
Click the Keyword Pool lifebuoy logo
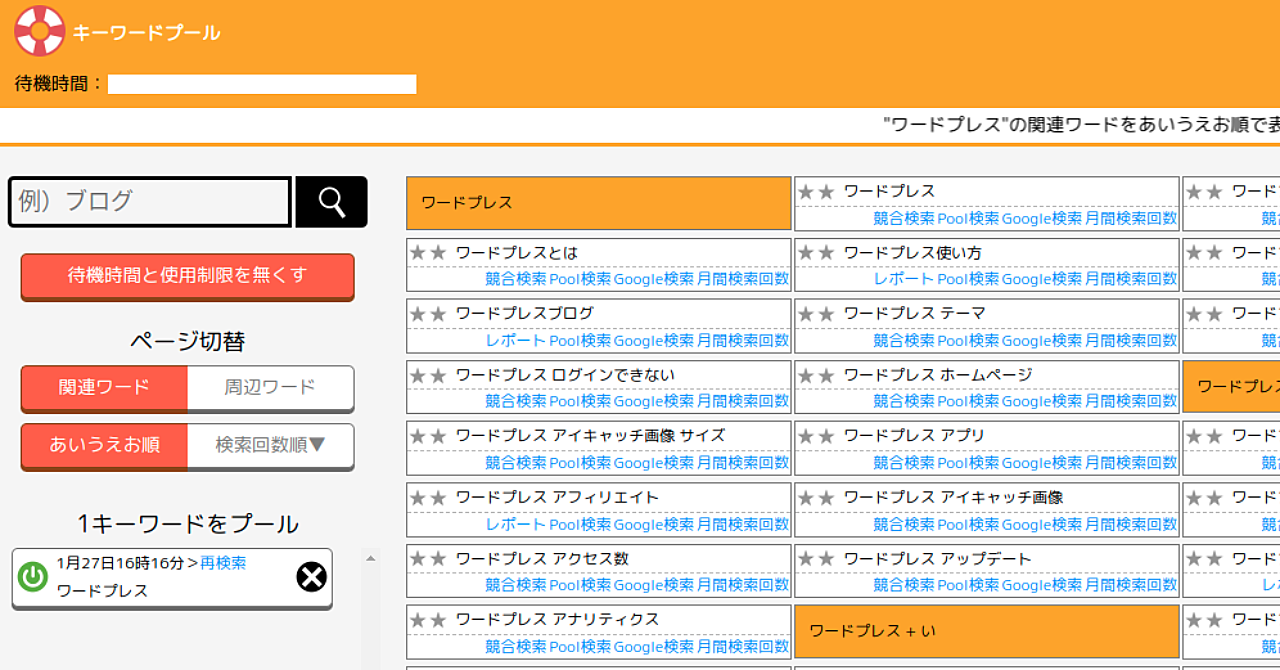pyautogui.click(x=40, y=31)
